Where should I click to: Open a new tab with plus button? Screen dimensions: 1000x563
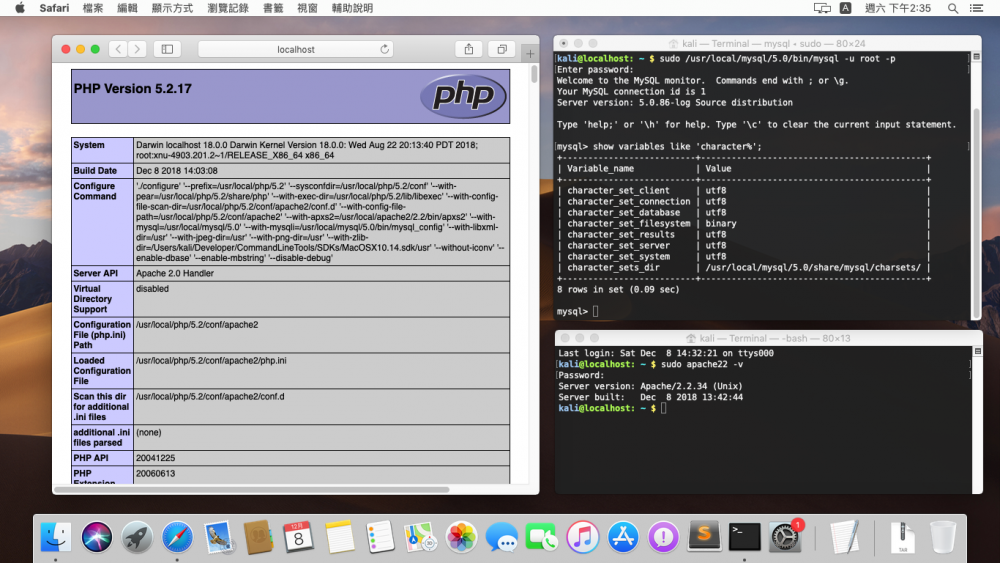(530, 54)
